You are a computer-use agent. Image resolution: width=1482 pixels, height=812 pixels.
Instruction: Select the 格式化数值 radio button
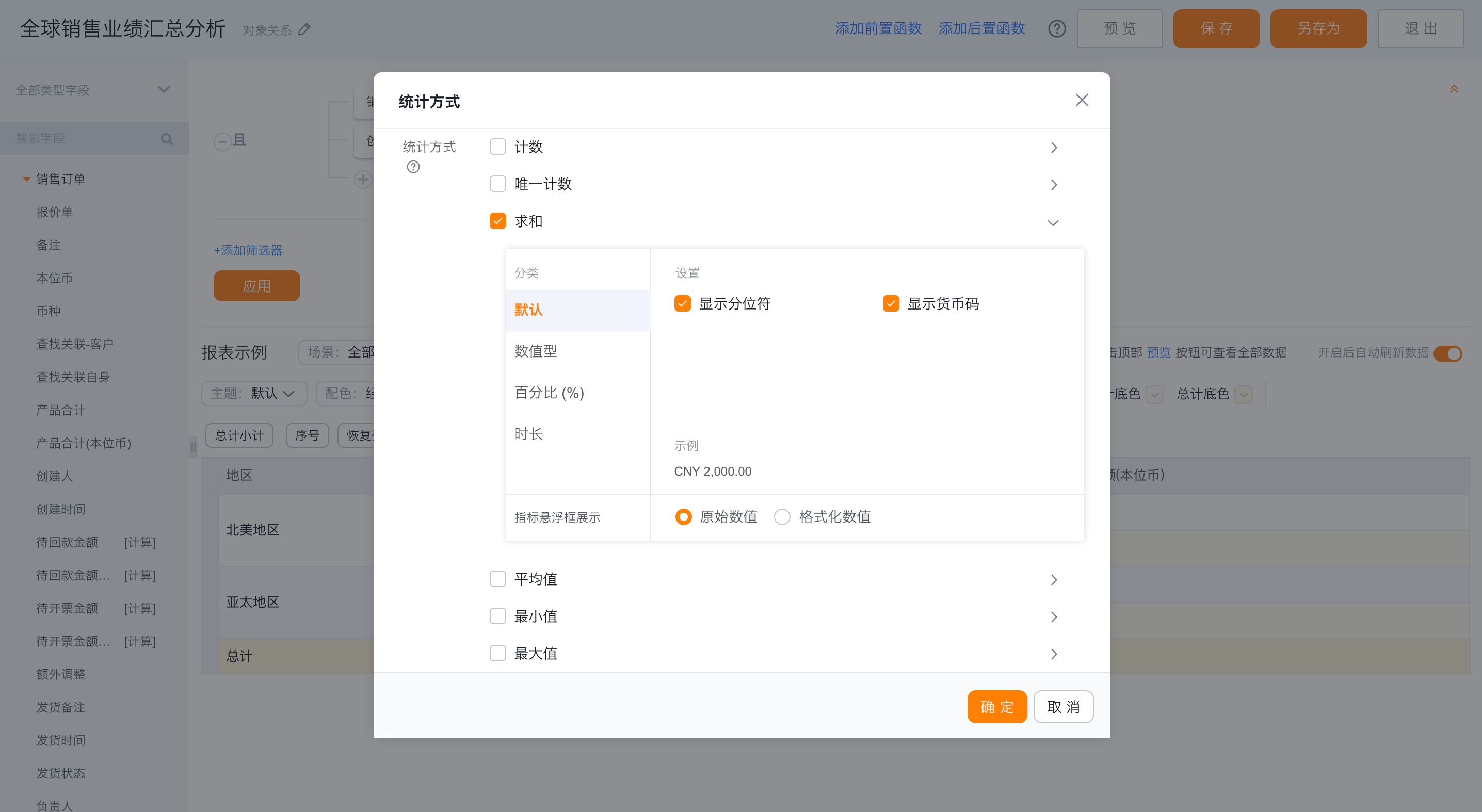click(x=782, y=516)
